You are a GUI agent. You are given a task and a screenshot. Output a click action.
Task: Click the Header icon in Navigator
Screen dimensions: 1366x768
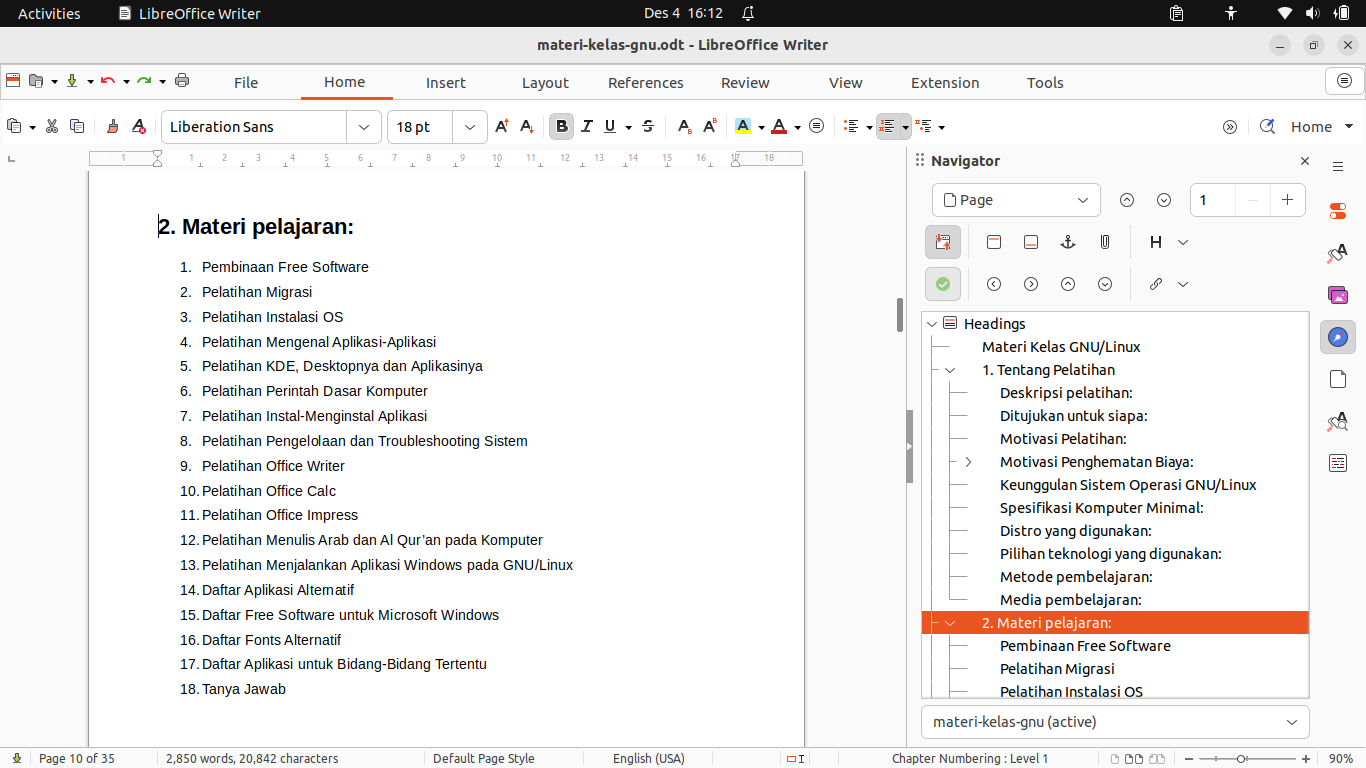[x=993, y=242]
